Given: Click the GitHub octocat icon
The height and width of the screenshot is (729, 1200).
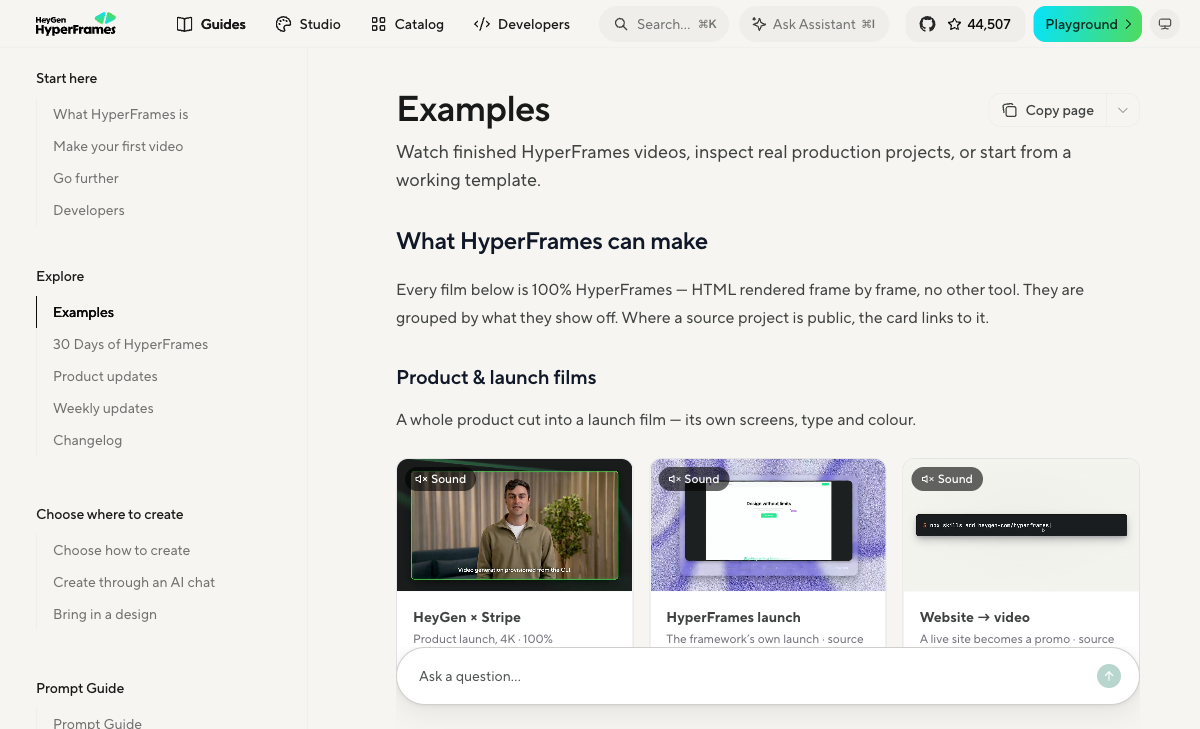Looking at the screenshot, I should [x=927, y=24].
